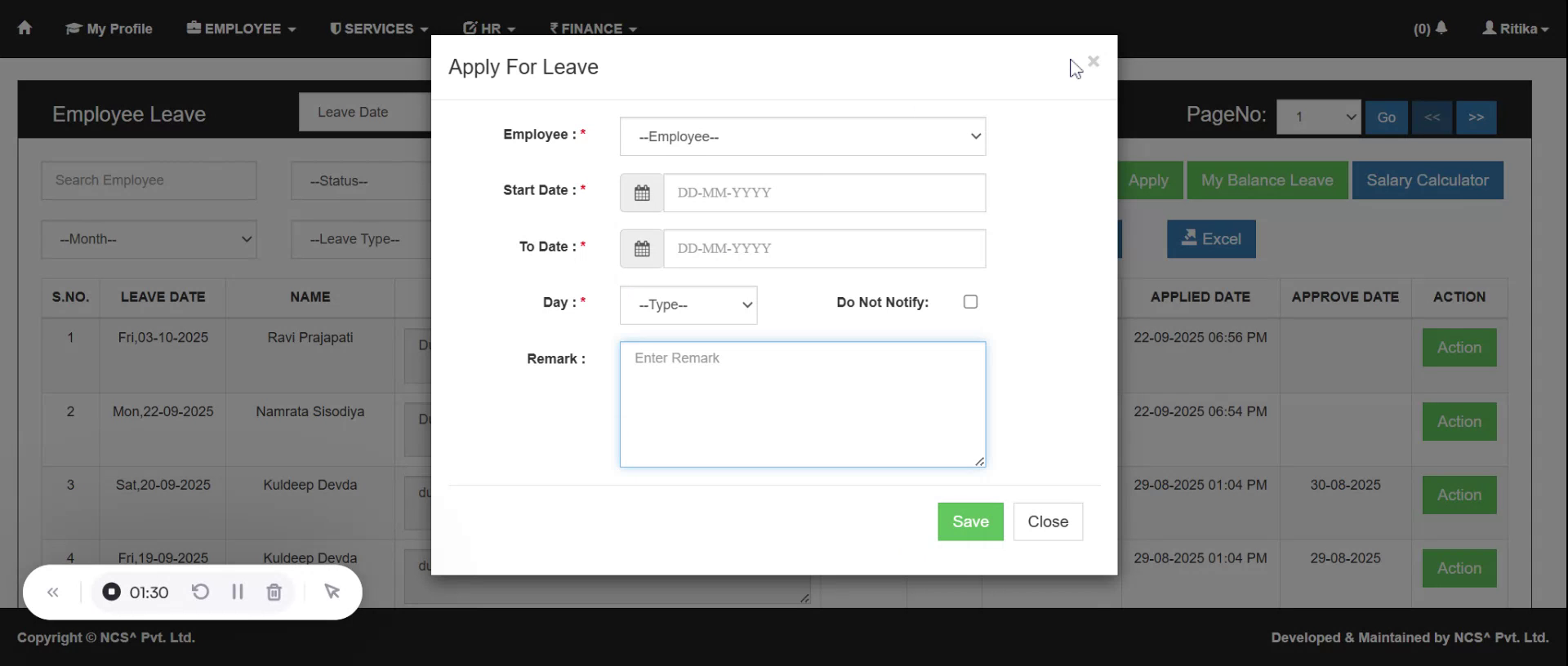Toggle the recorder cursor effects icon

(332, 592)
